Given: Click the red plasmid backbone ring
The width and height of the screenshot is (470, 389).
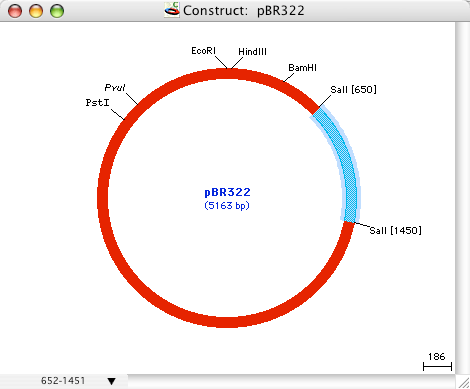Looking at the screenshot, I should pyautogui.click(x=102, y=197).
